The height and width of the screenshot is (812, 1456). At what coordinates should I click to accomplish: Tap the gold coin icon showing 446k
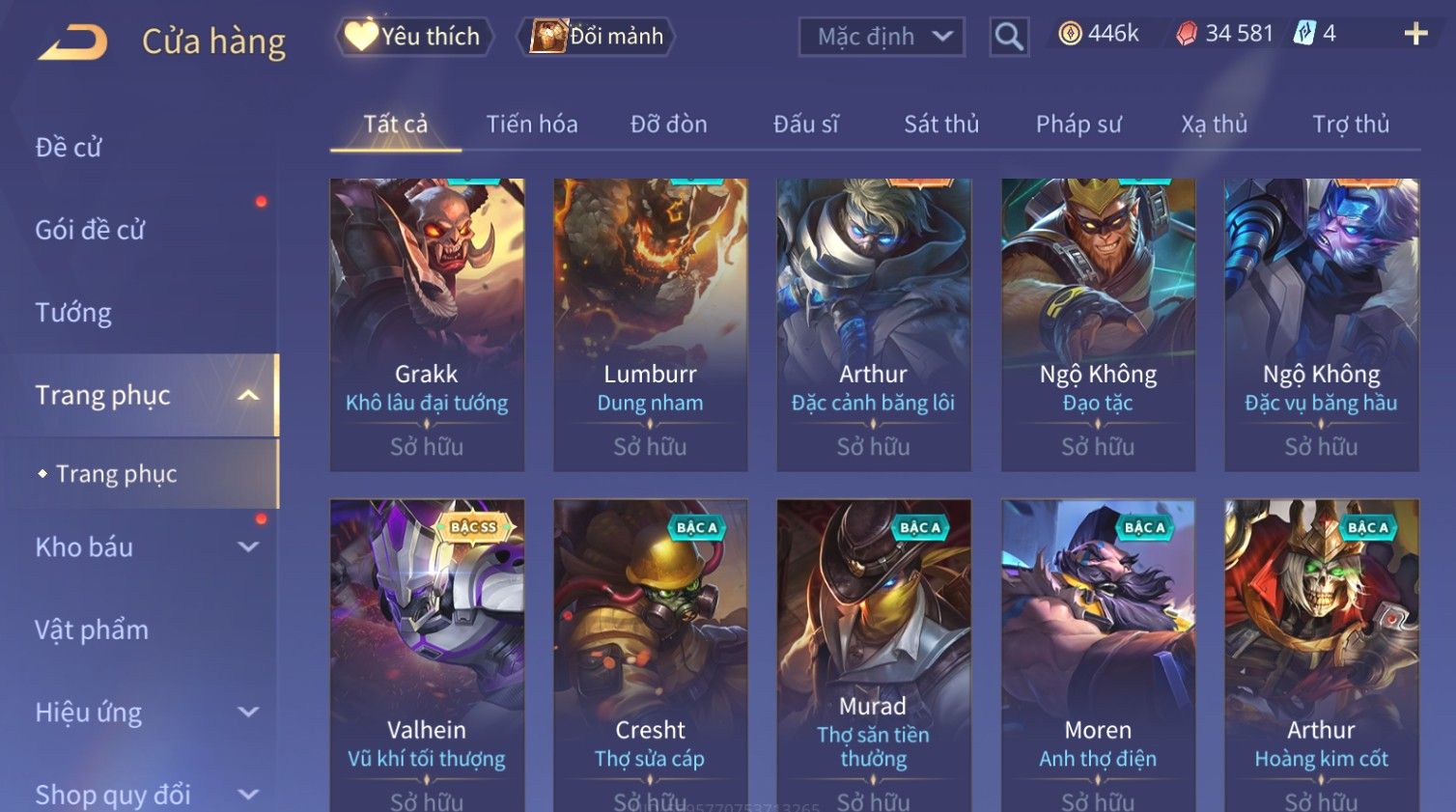pyautogui.click(x=1070, y=34)
